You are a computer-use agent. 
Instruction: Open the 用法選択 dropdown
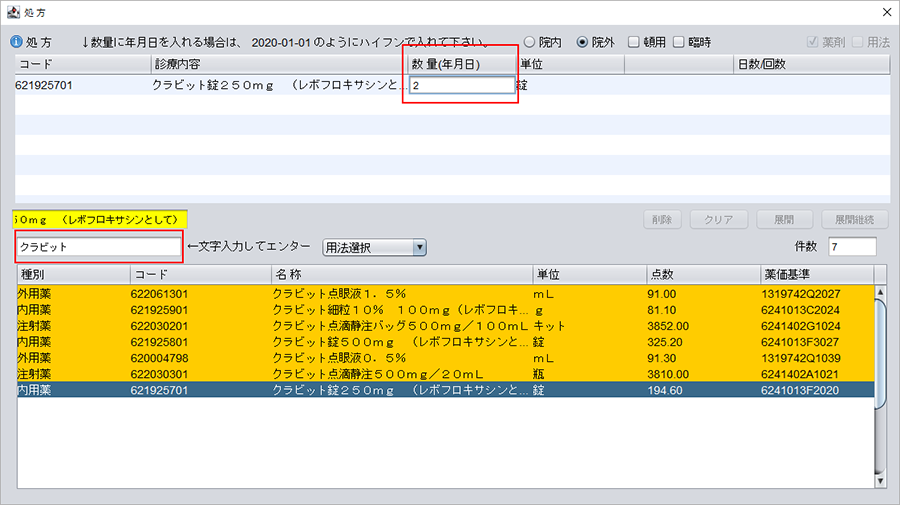pyautogui.click(x=374, y=247)
